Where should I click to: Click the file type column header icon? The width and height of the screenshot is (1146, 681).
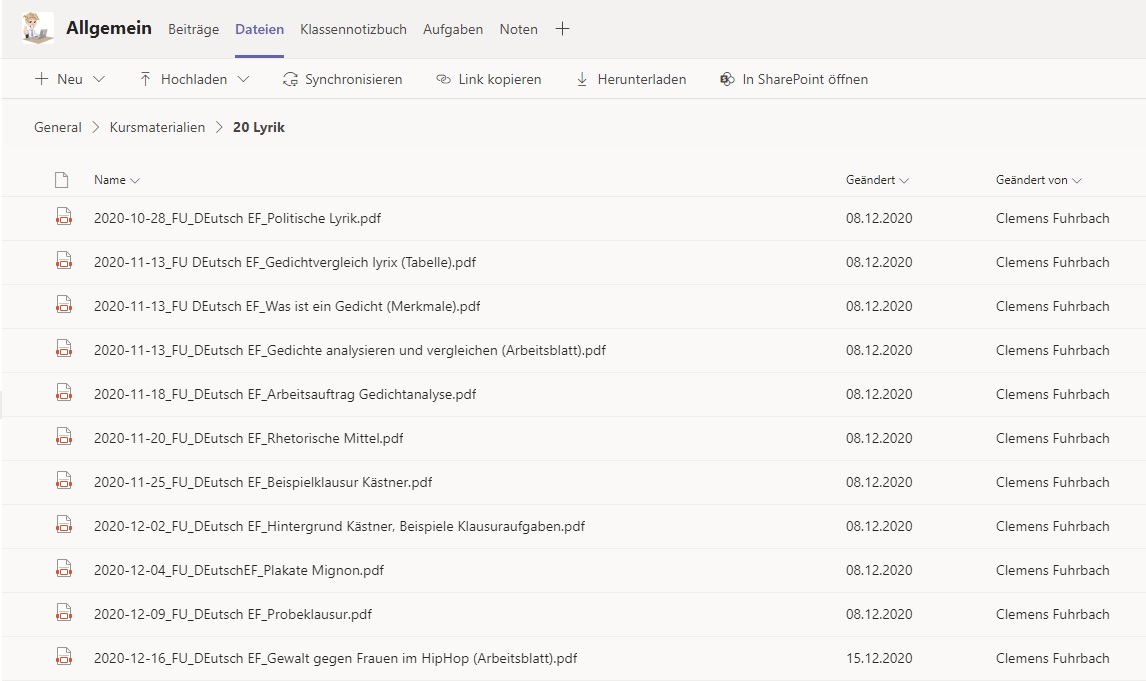click(62, 180)
